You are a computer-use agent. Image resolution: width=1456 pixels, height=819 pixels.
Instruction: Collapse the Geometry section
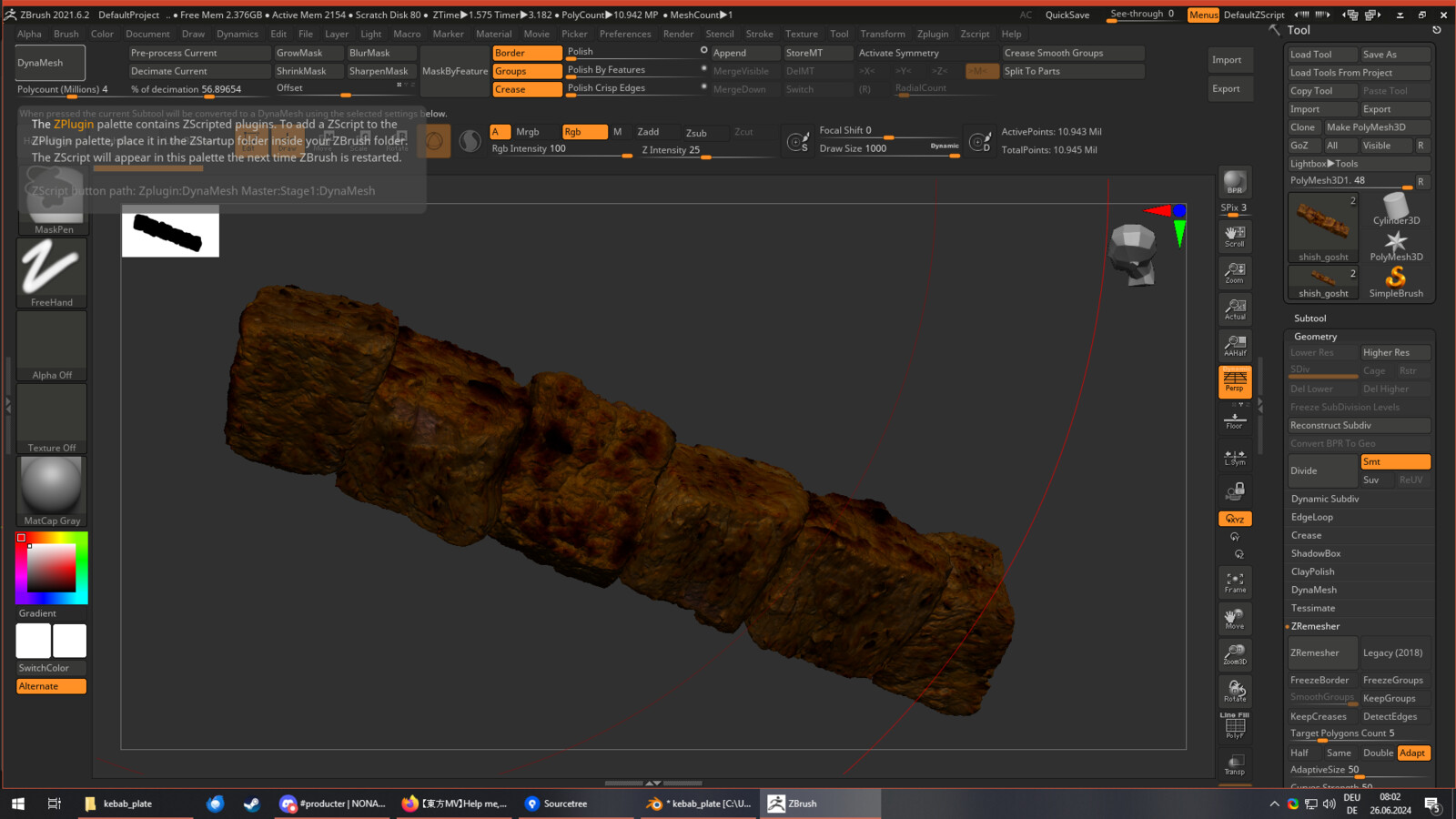coord(1315,337)
